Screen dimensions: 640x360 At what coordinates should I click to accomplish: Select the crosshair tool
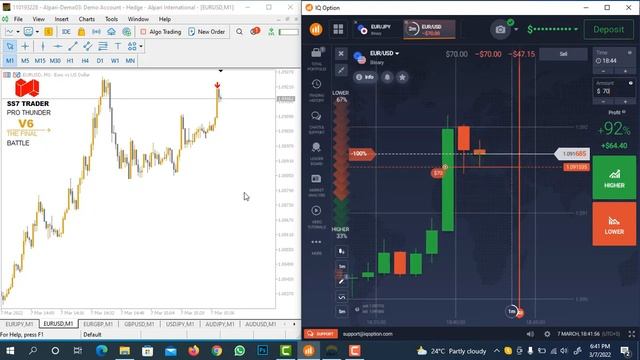coord(25,46)
